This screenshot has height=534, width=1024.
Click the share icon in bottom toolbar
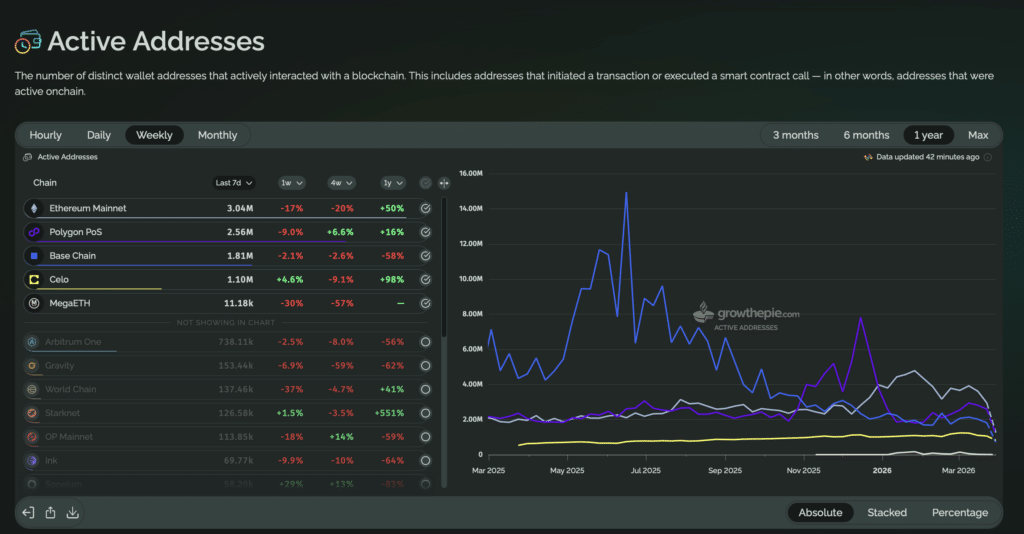pos(50,512)
